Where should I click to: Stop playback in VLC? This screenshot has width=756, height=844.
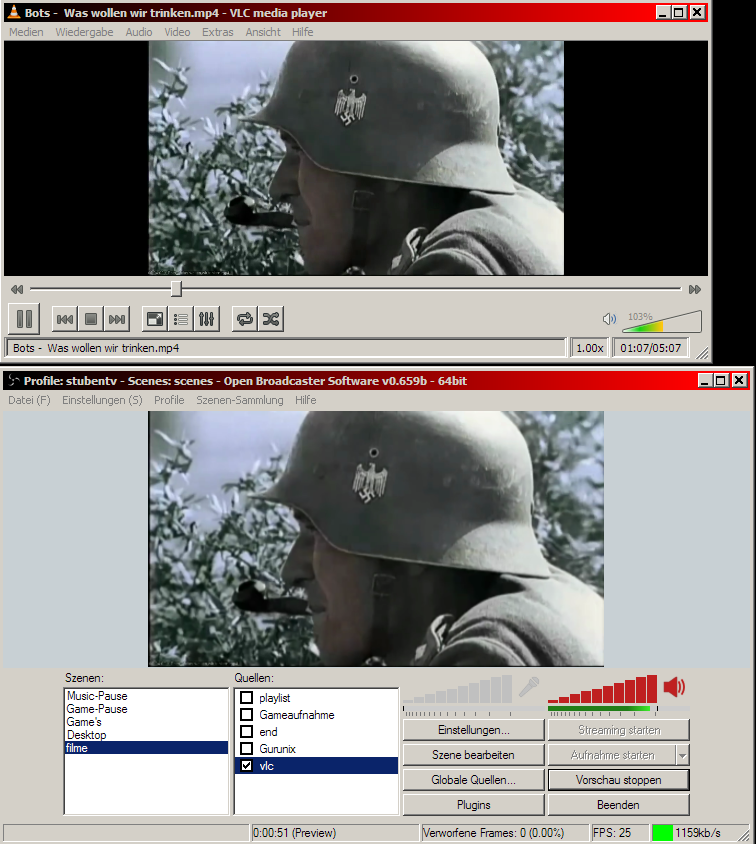coord(91,319)
